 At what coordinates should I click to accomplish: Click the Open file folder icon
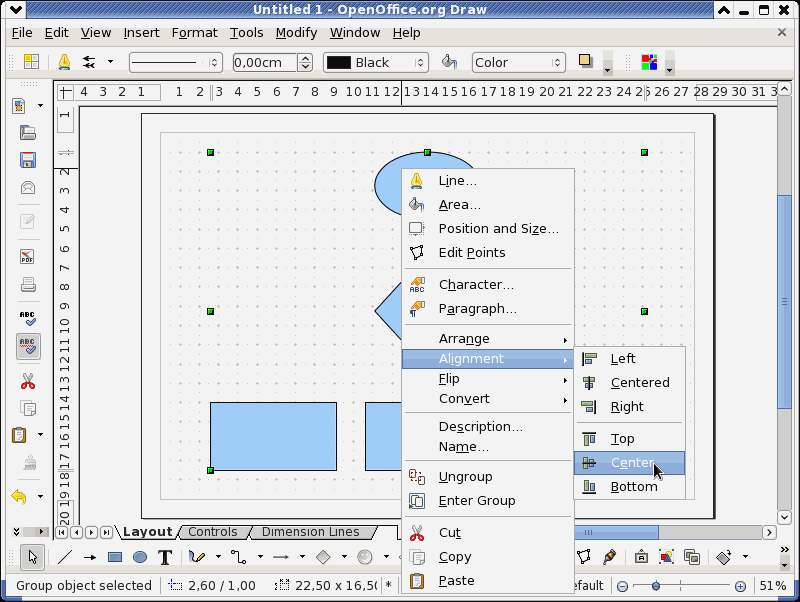tap(28, 133)
